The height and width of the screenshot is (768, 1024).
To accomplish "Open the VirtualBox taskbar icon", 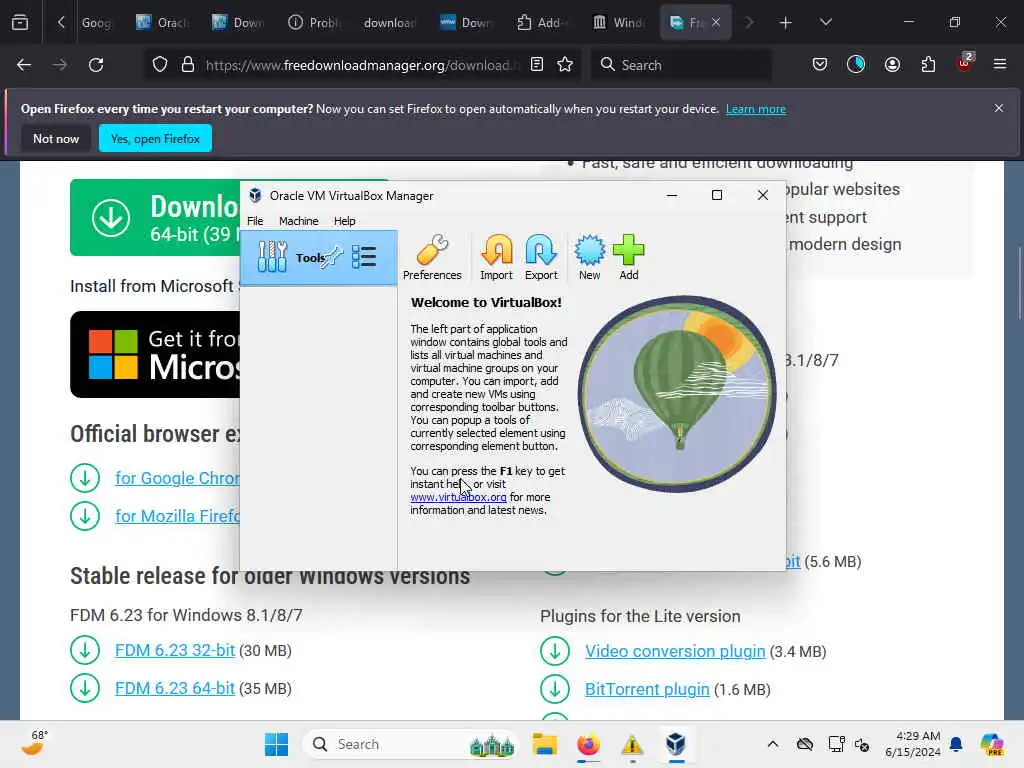I will (676, 744).
